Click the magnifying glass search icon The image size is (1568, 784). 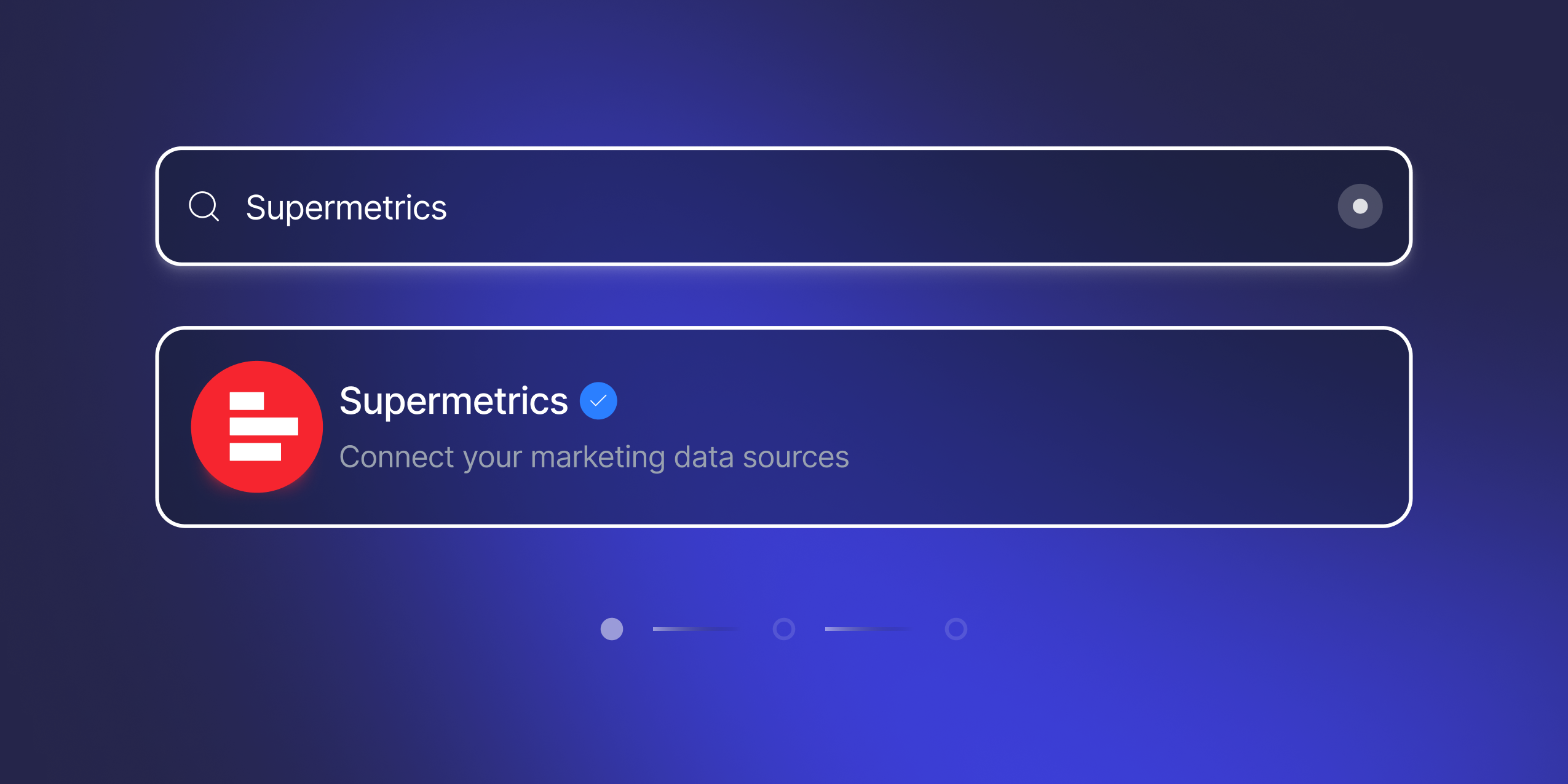click(x=204, y=206)
